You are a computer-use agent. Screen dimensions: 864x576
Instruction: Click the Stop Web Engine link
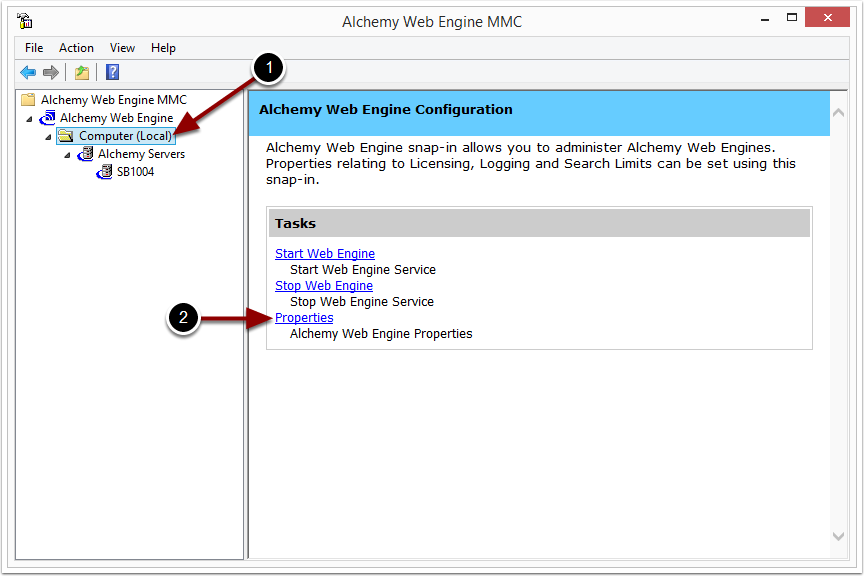[324, 286]
